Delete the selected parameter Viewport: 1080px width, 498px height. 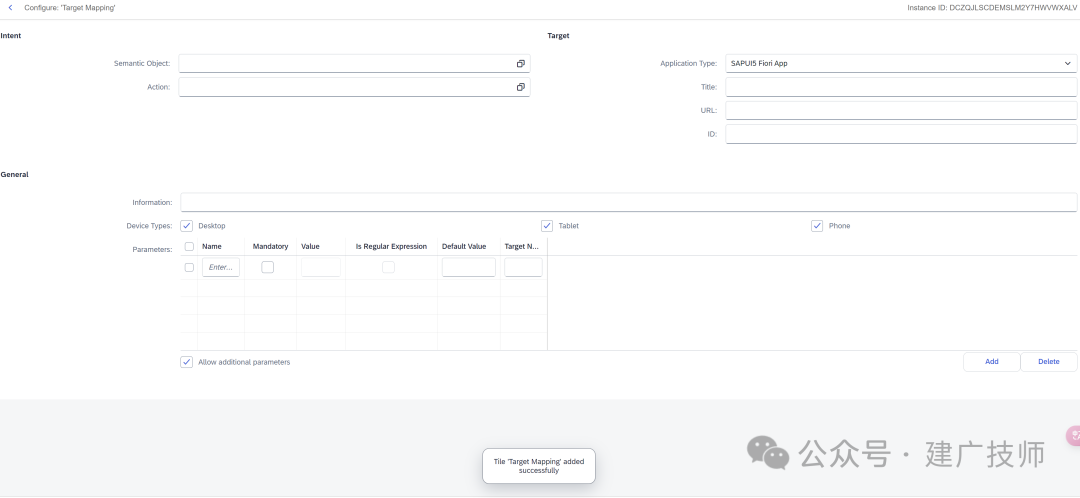point(1048,362)
